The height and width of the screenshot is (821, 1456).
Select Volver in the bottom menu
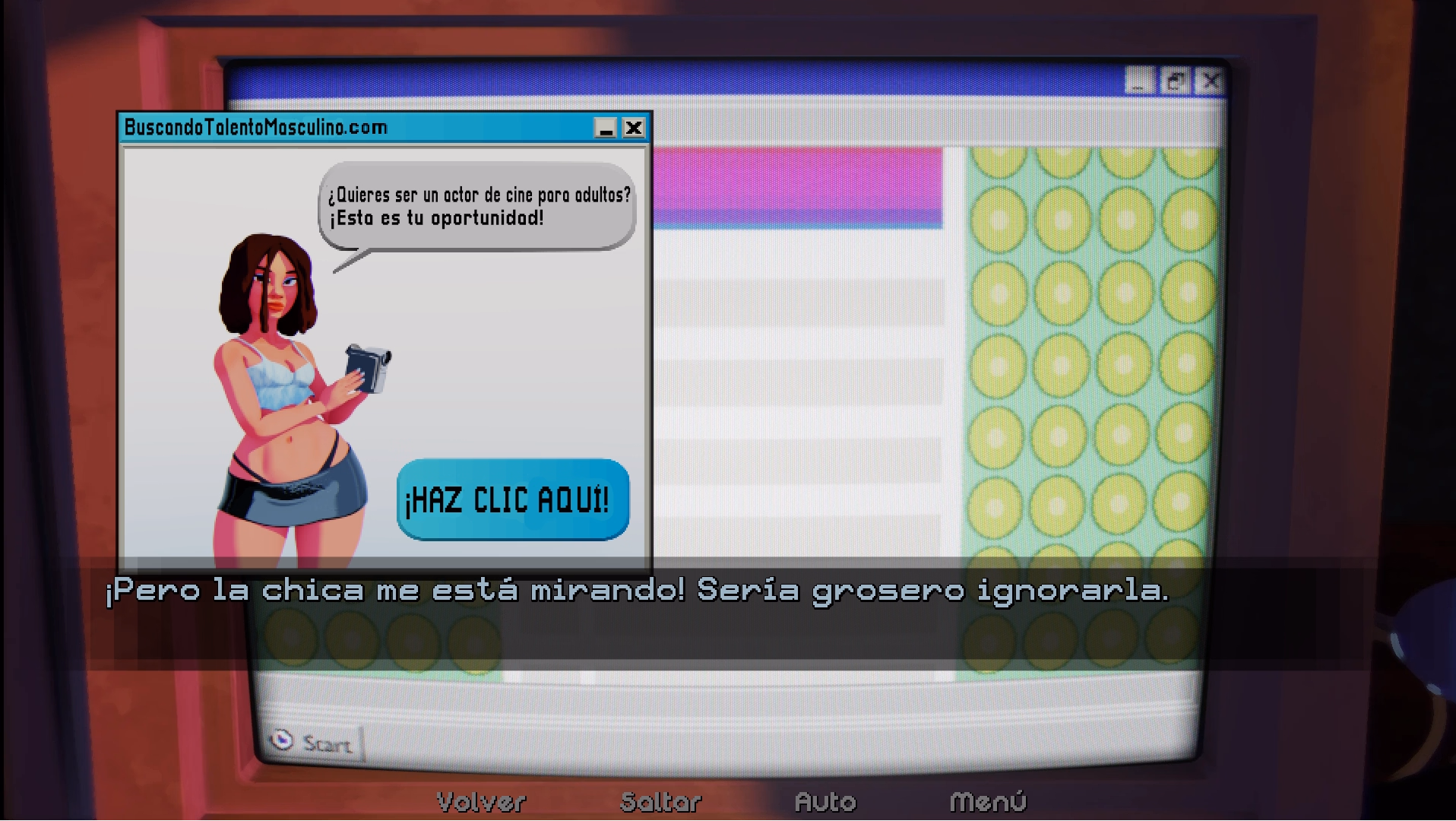[x=481, y=801]
